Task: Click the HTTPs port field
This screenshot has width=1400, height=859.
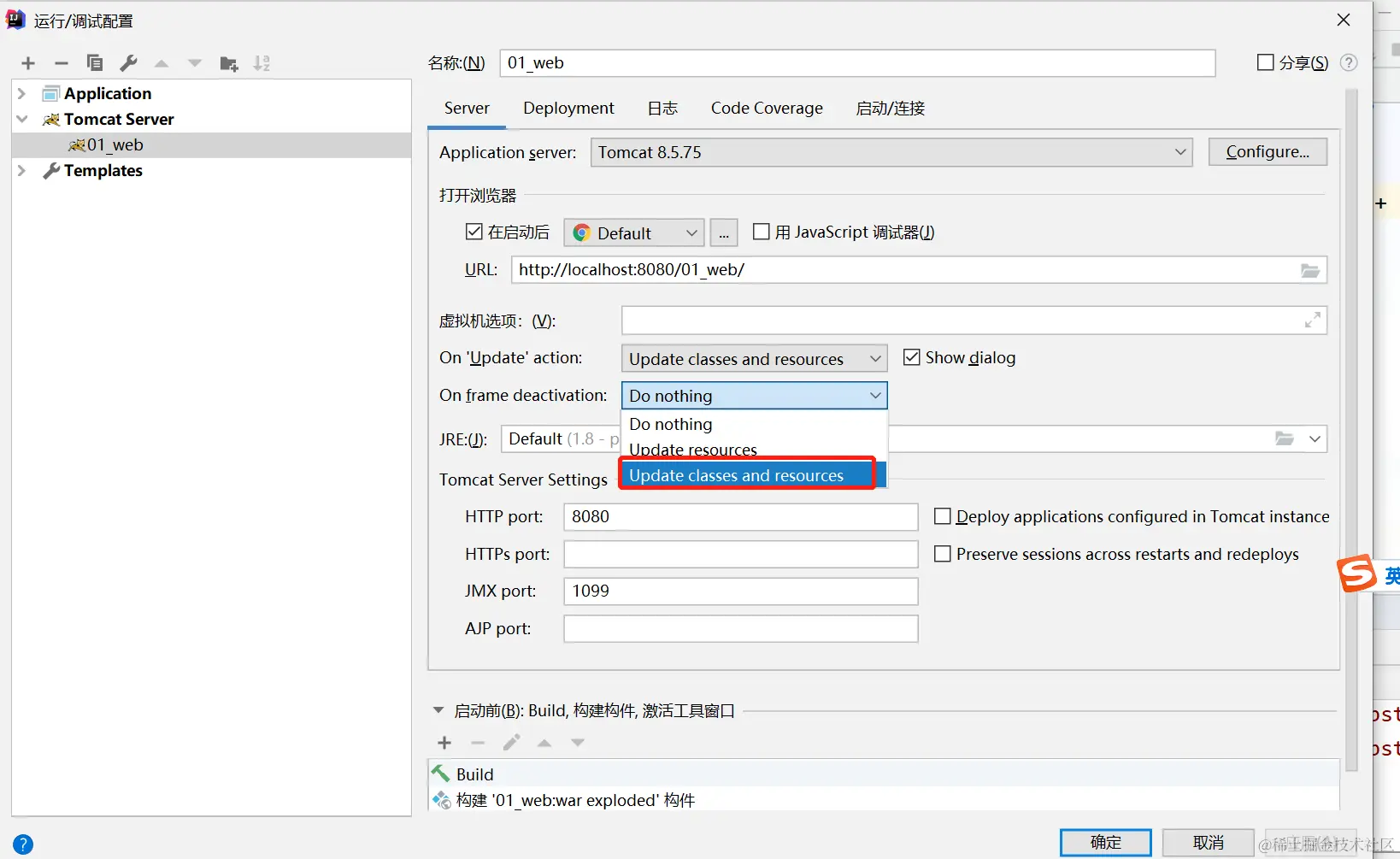Action: (x=741, y=554)
